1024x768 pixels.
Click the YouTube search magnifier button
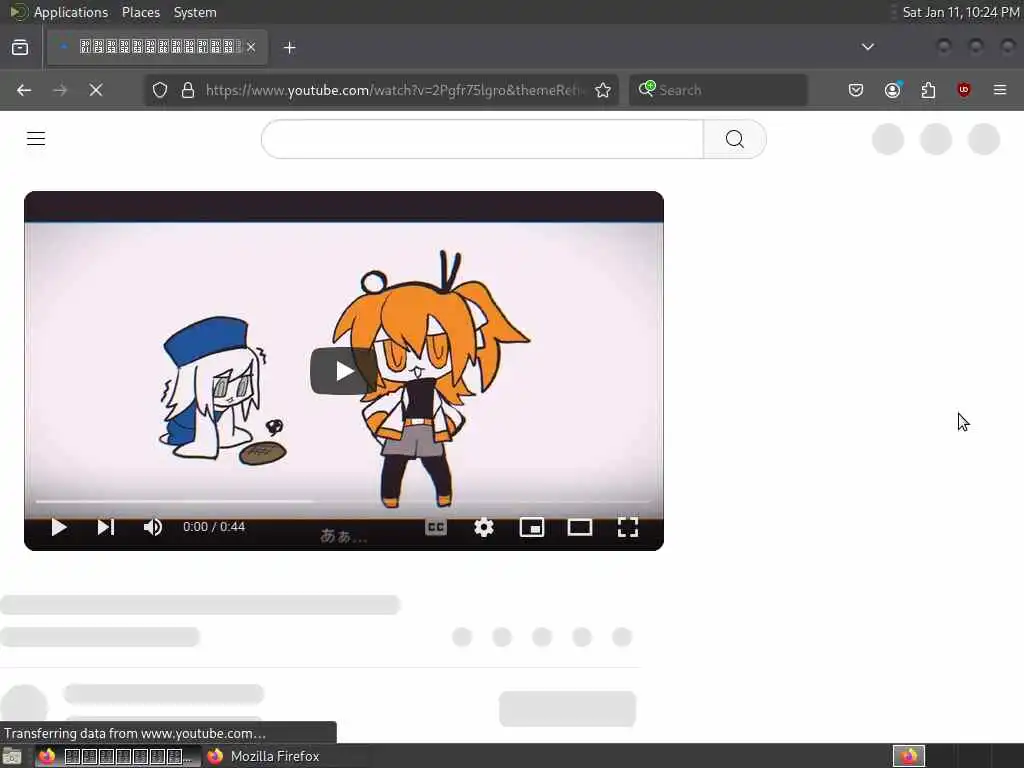coord(735,138)
